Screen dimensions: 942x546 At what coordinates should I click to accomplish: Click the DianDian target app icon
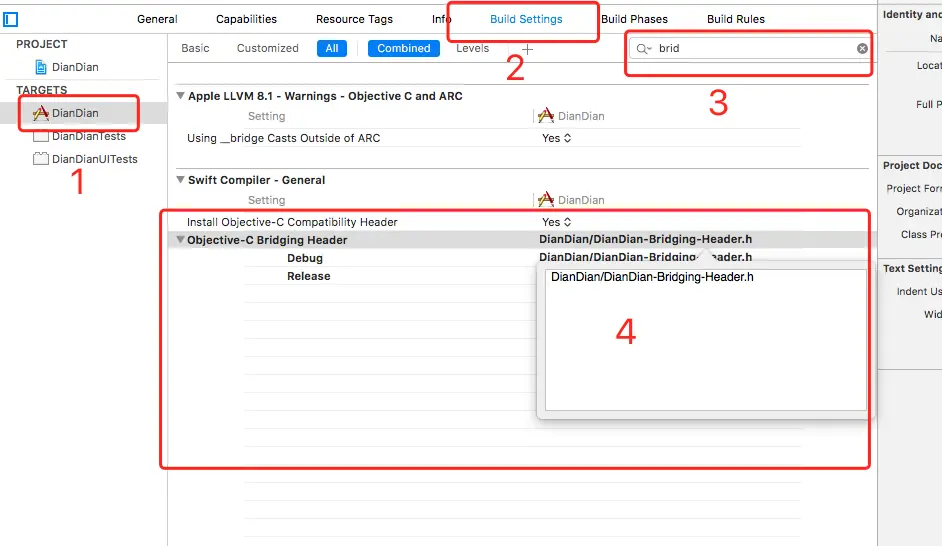tap(41, 113)
